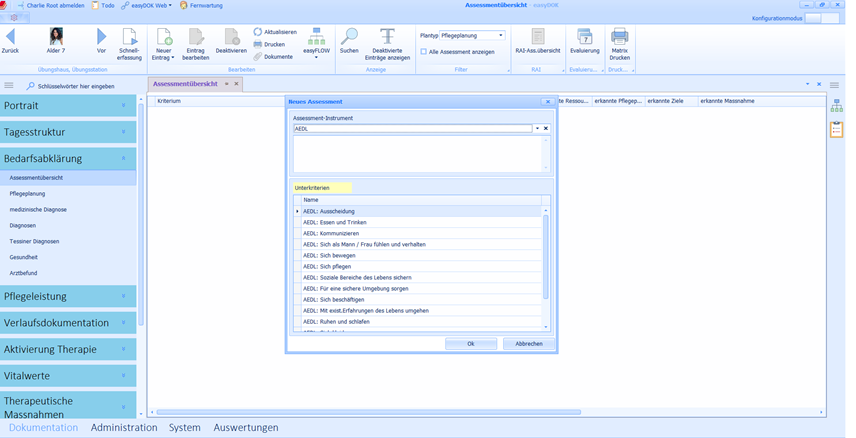The image size is (856, 438).
Task: Start Fernwartung remote support
Action: 201,5
